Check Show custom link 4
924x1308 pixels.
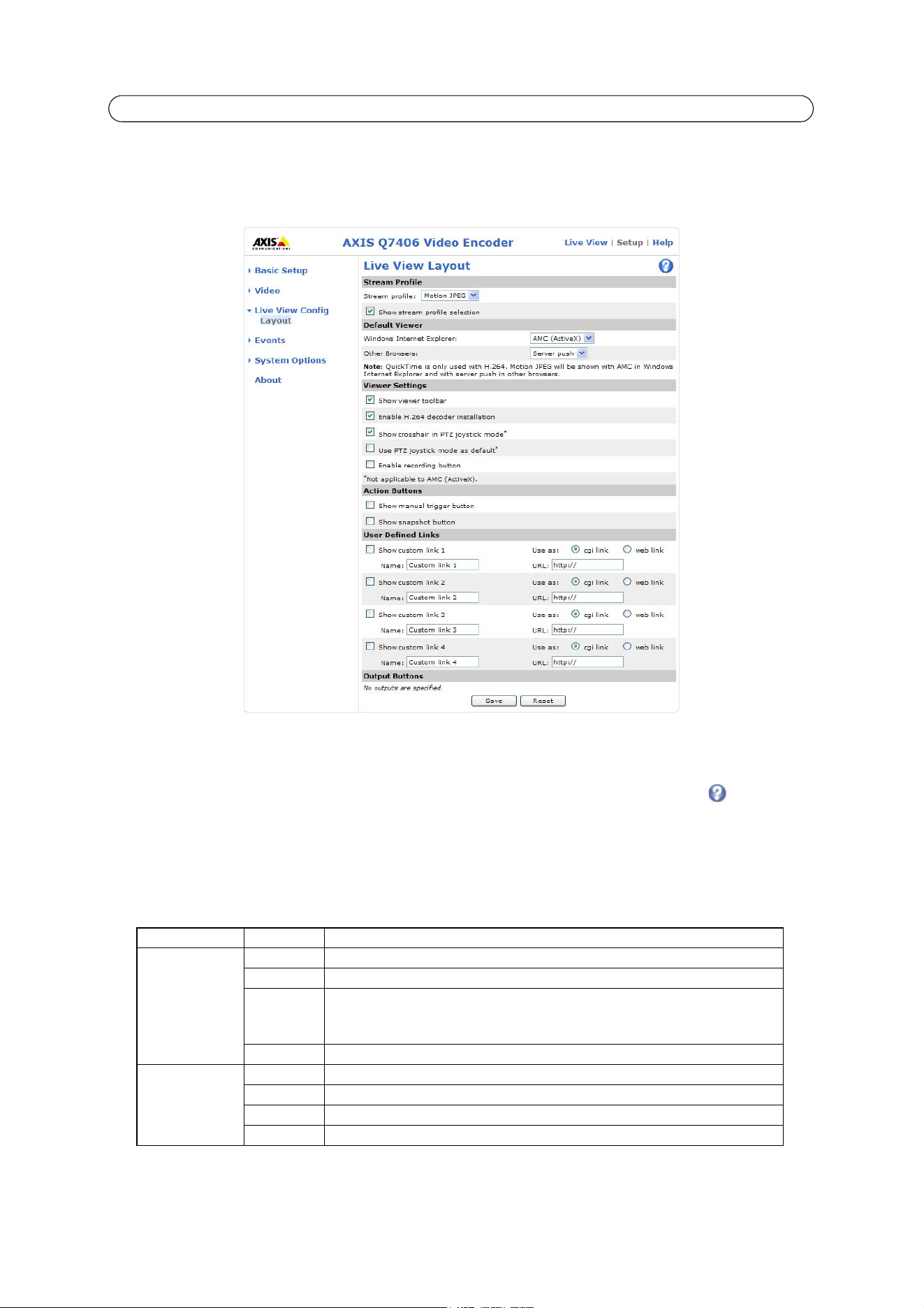370,646
